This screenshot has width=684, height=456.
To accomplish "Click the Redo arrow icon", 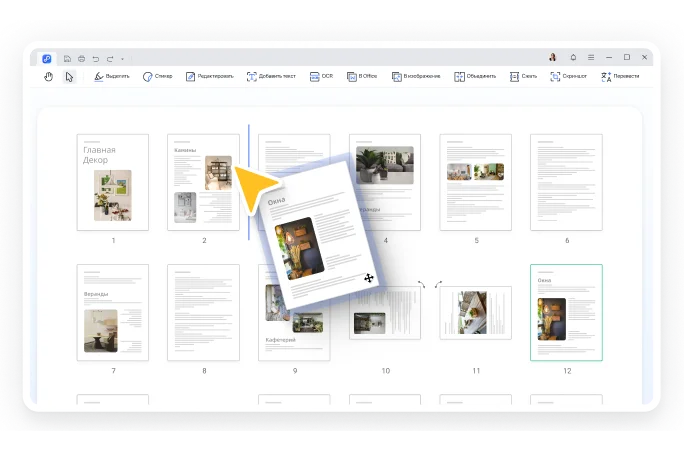I will pos(110,58).
